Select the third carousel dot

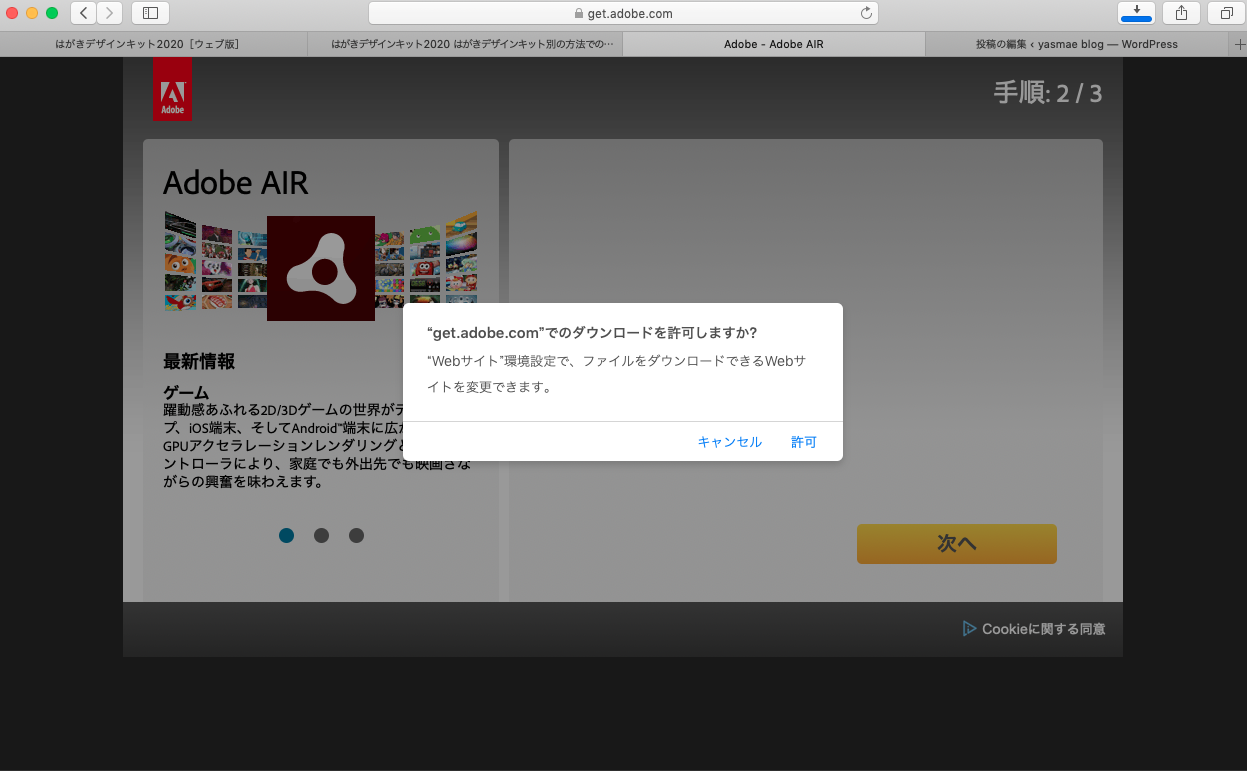(357, 536)
